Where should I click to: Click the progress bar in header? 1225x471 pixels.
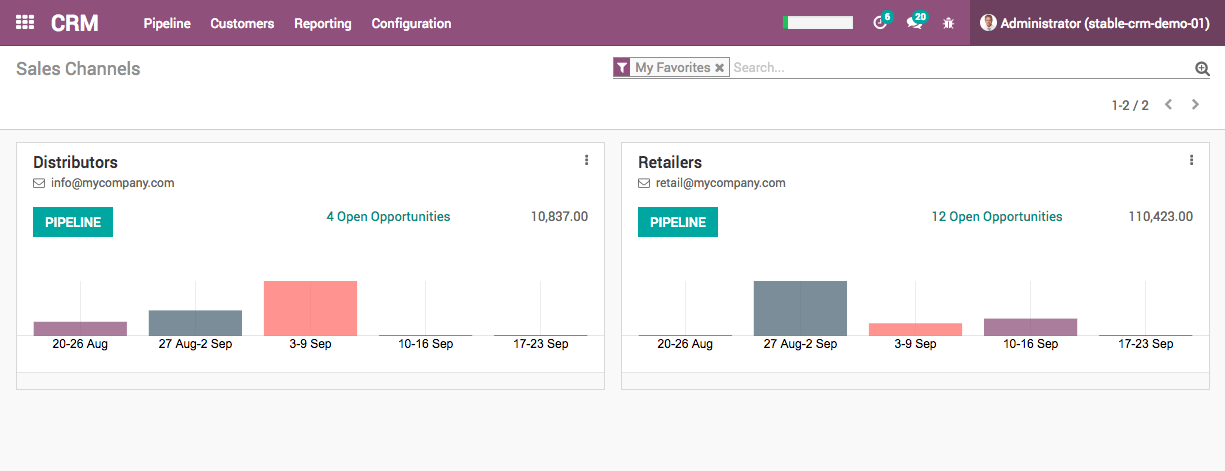tap(818, 23)
